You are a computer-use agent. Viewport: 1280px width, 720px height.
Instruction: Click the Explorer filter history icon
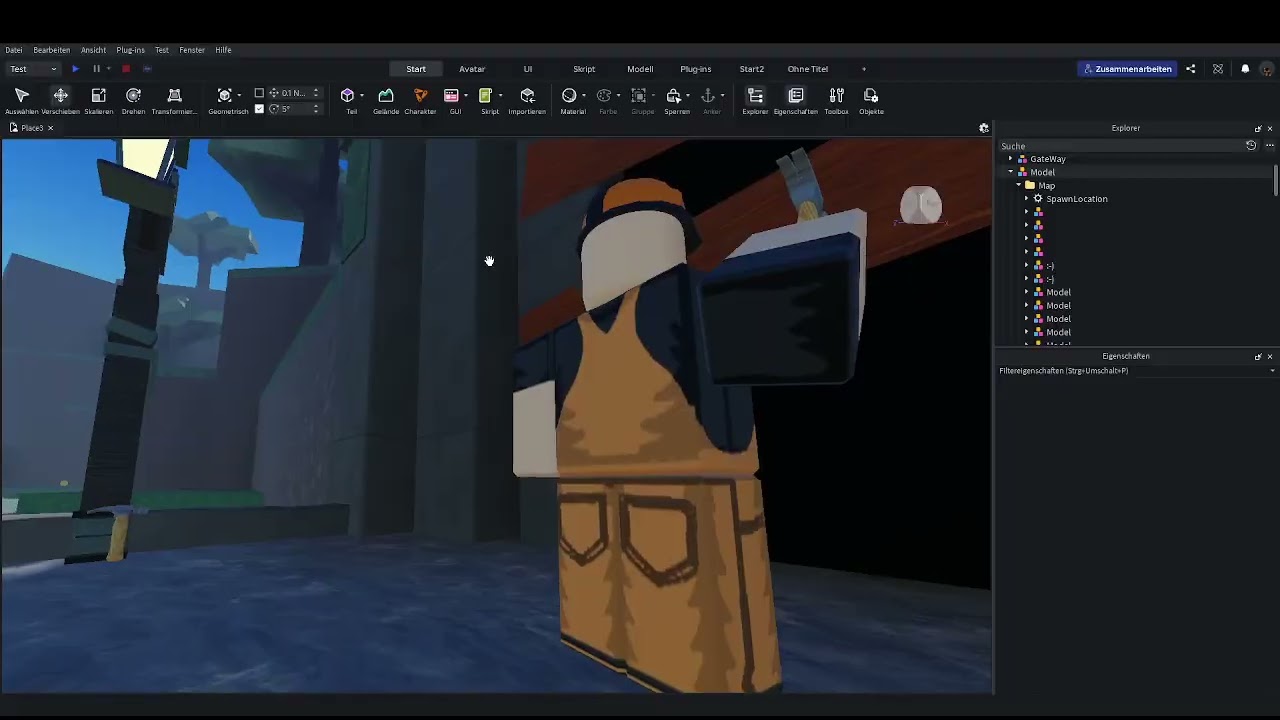coord(1251,146)
